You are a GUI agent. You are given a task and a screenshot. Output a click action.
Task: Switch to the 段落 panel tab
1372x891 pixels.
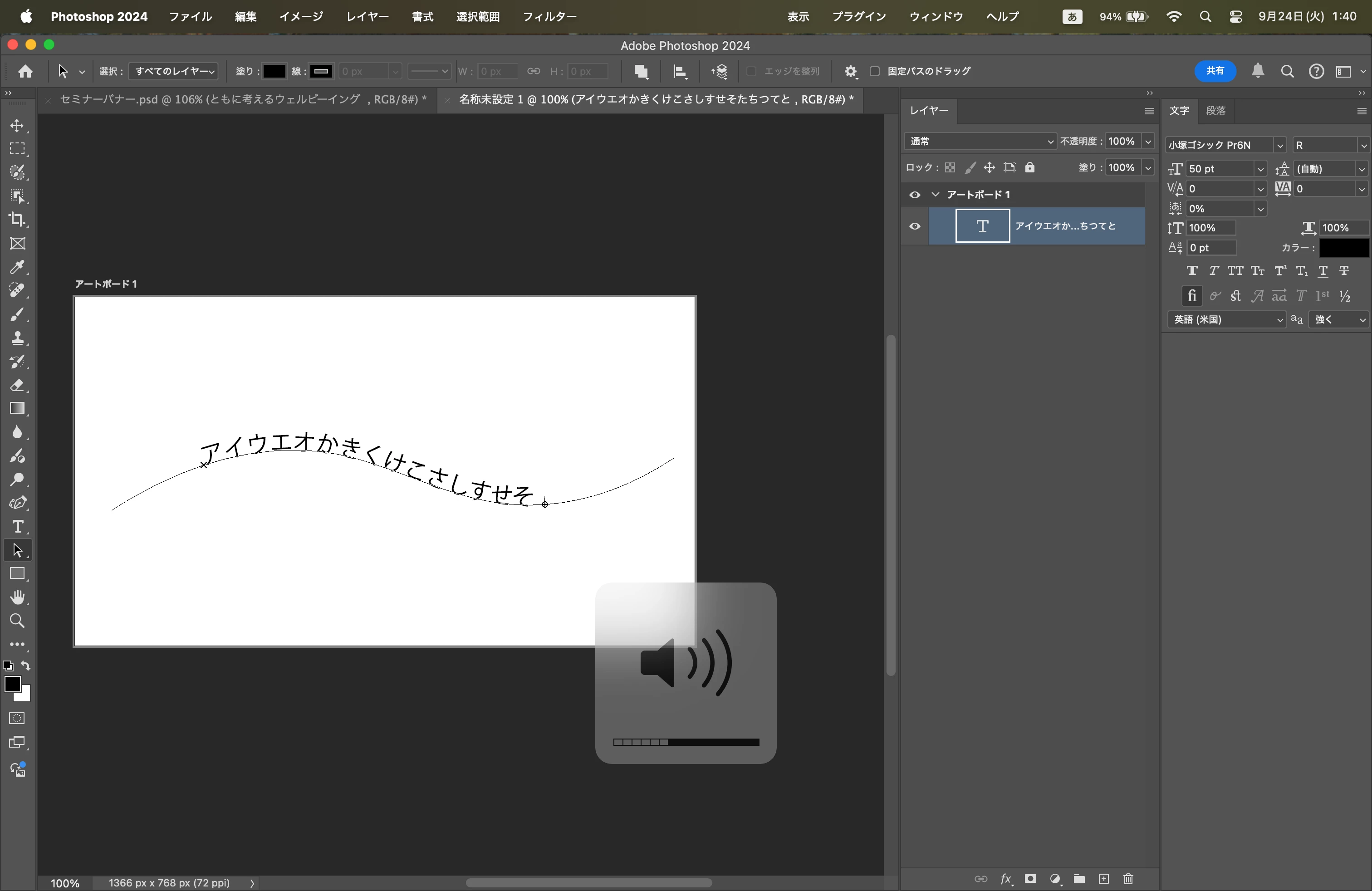point(1216,111)
